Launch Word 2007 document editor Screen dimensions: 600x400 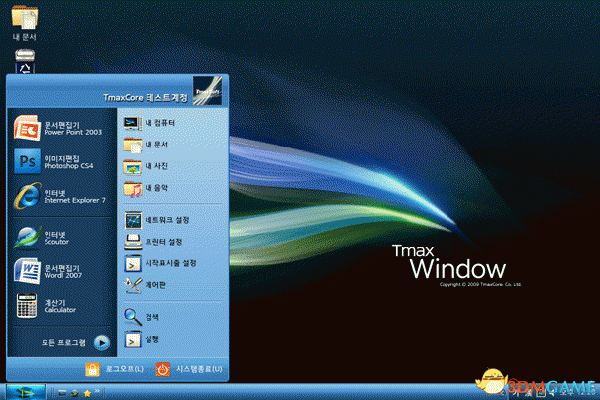tap(48, 271)
